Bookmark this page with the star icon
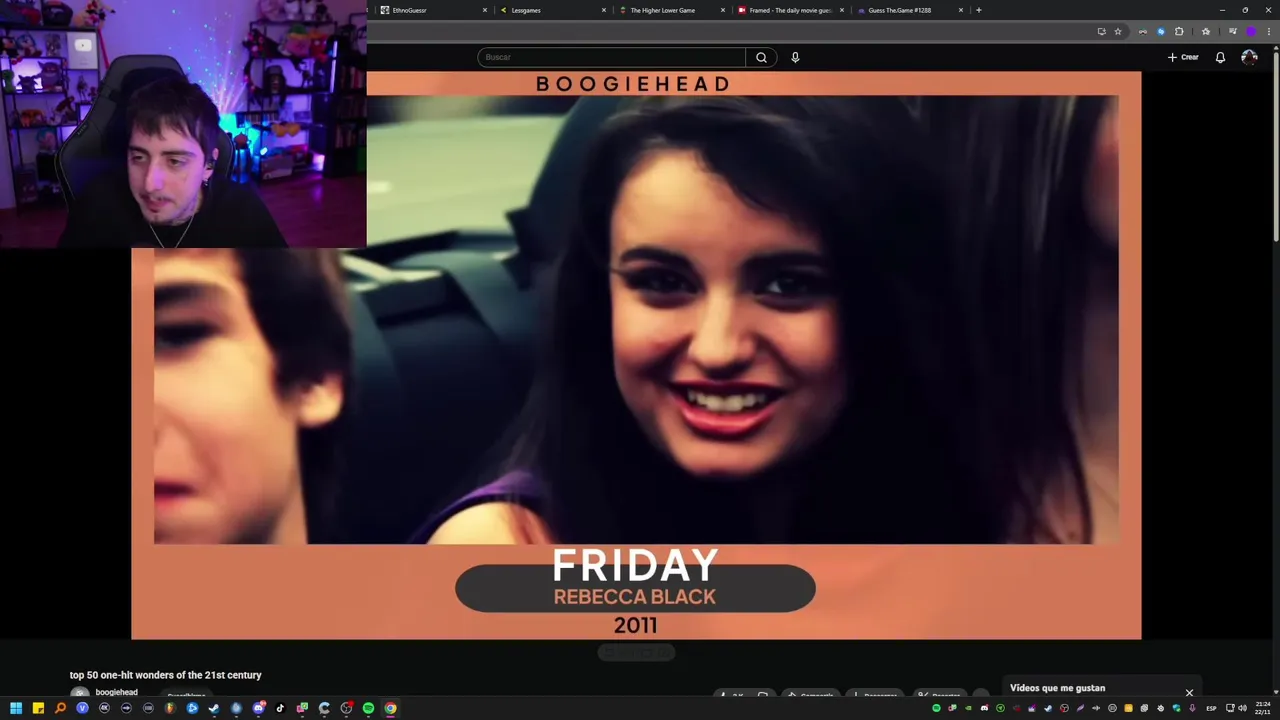Image resolution: width=1280 pixels, height=720 pixels. pos(1118,31)
